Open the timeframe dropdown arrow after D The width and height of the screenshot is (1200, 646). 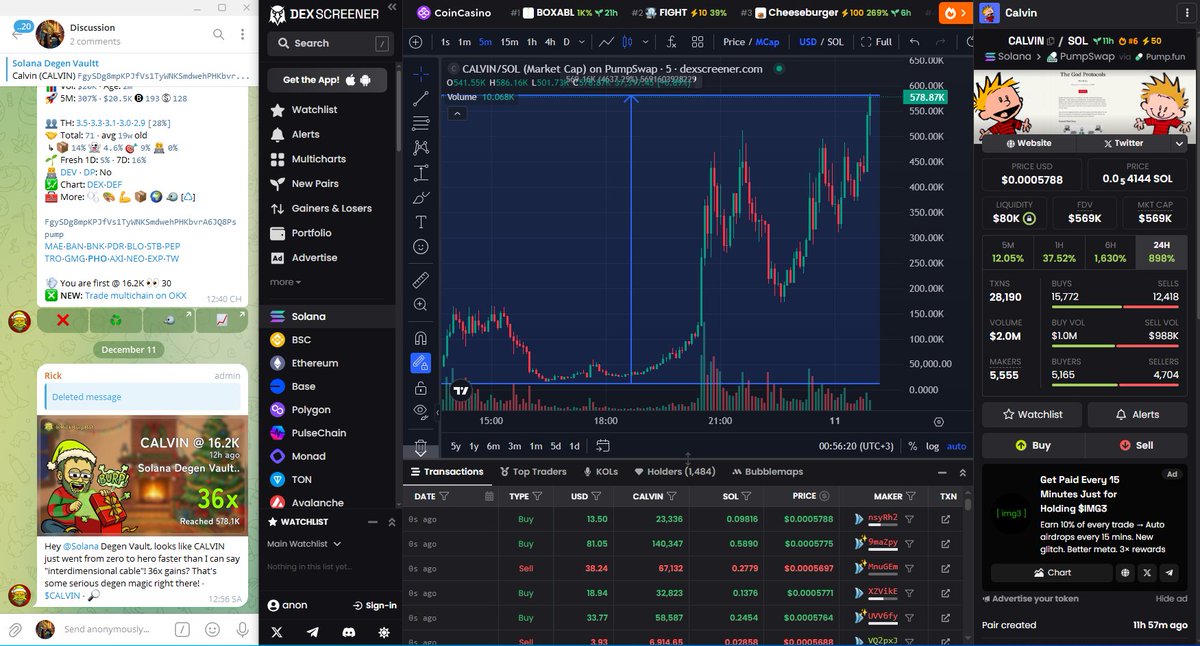coord(582,42)
